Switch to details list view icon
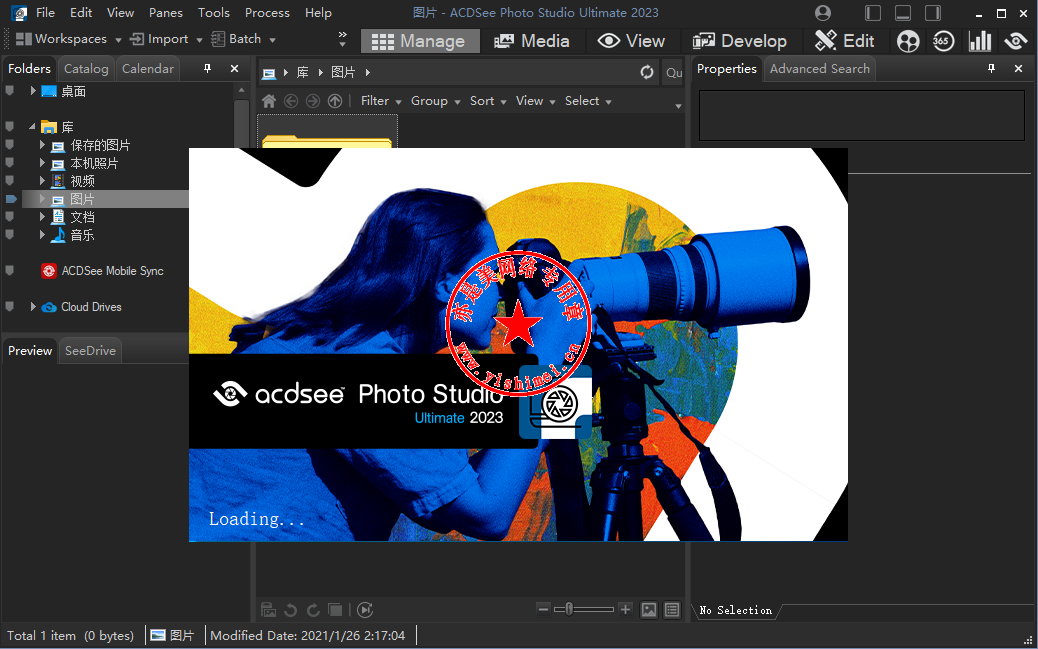Viewport: 1038px width, 649px height. 672,610
